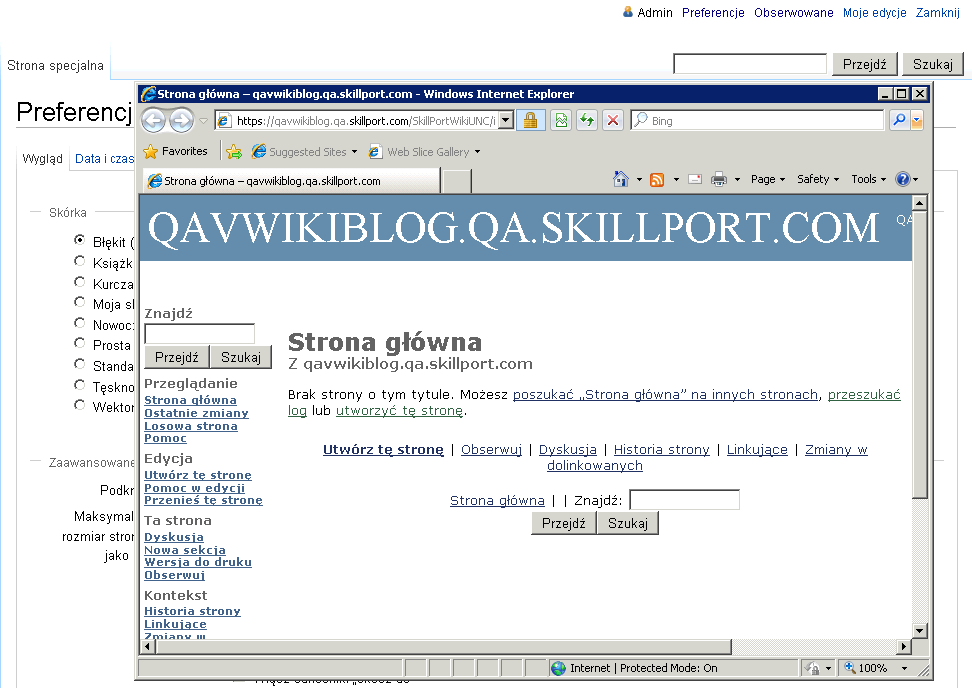Open the 100% zoom level dropdown
This screenshot has height=688, width=972.
(905, 668)
